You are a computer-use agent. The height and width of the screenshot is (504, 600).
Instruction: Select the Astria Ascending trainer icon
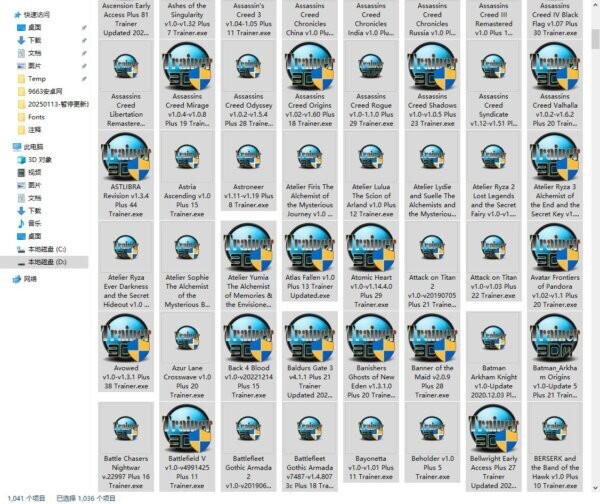187,157
